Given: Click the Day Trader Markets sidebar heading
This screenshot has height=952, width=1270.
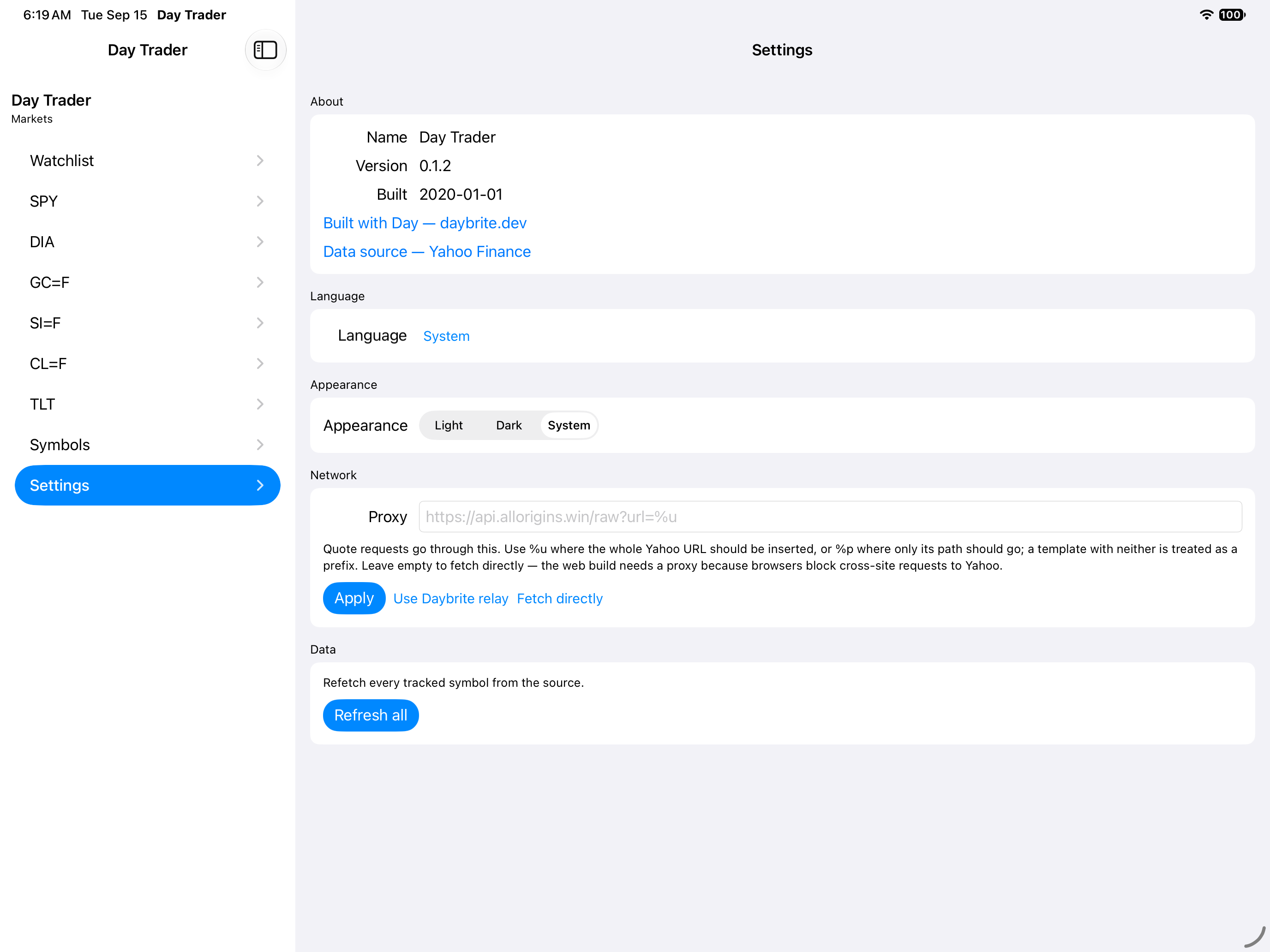Looking at the screenshot, I should [51, 108].
